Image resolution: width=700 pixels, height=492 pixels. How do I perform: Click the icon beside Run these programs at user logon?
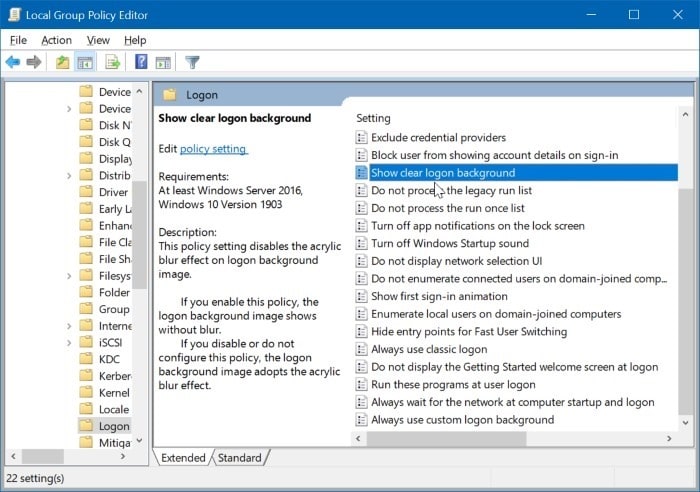click(361, 384)
